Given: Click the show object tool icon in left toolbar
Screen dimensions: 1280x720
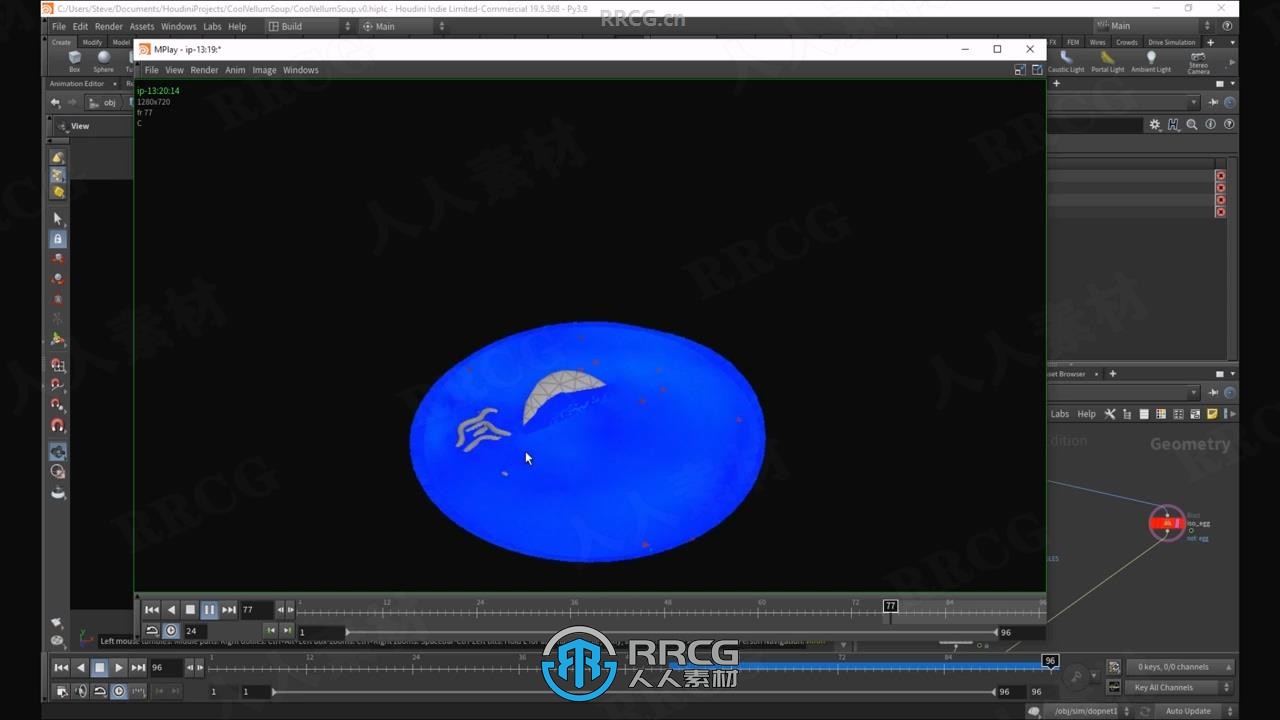Looking at the screenshot, I should point(57,157).
